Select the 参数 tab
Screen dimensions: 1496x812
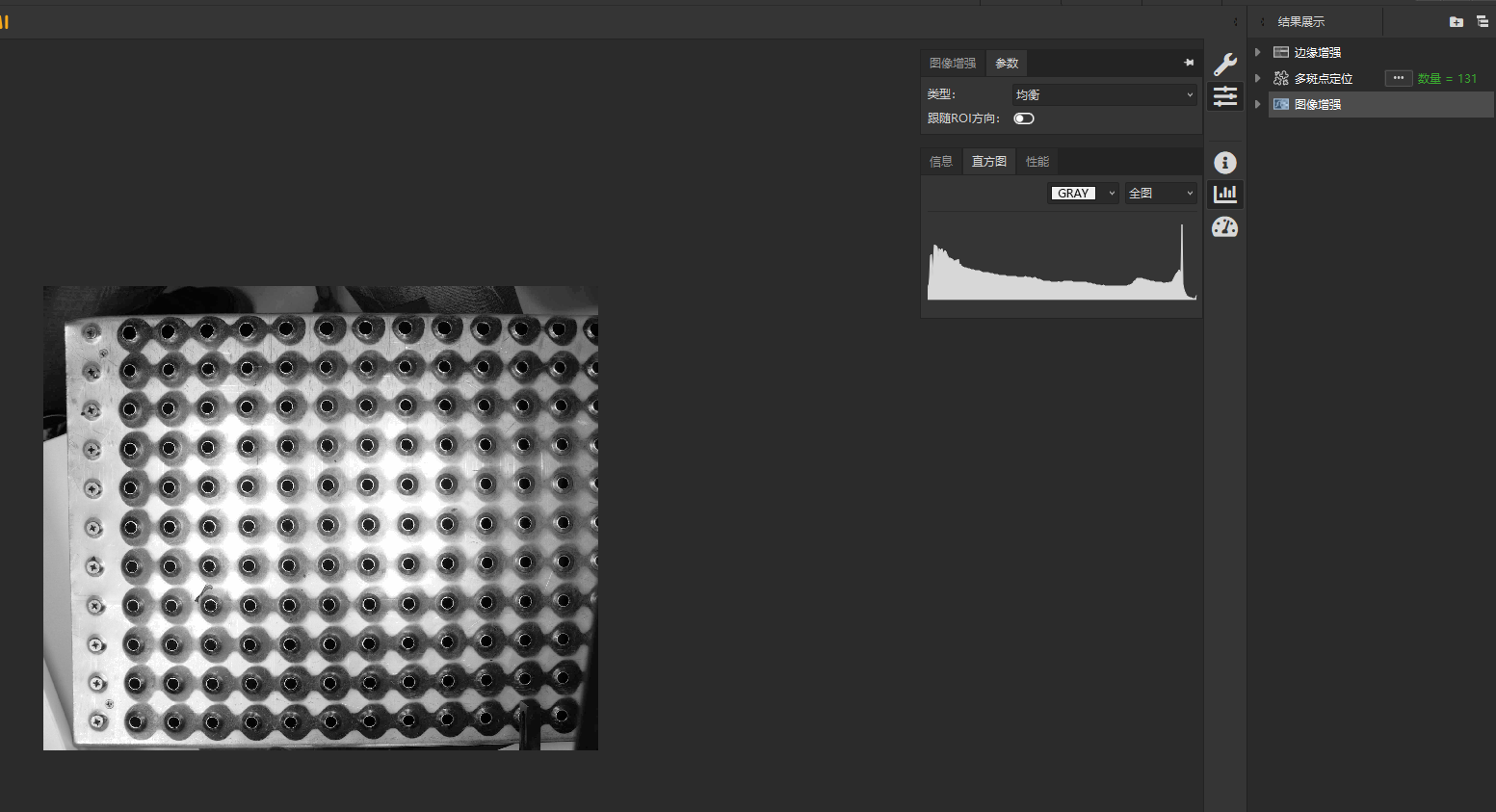pyautogui.click(x=1007, y=64)
